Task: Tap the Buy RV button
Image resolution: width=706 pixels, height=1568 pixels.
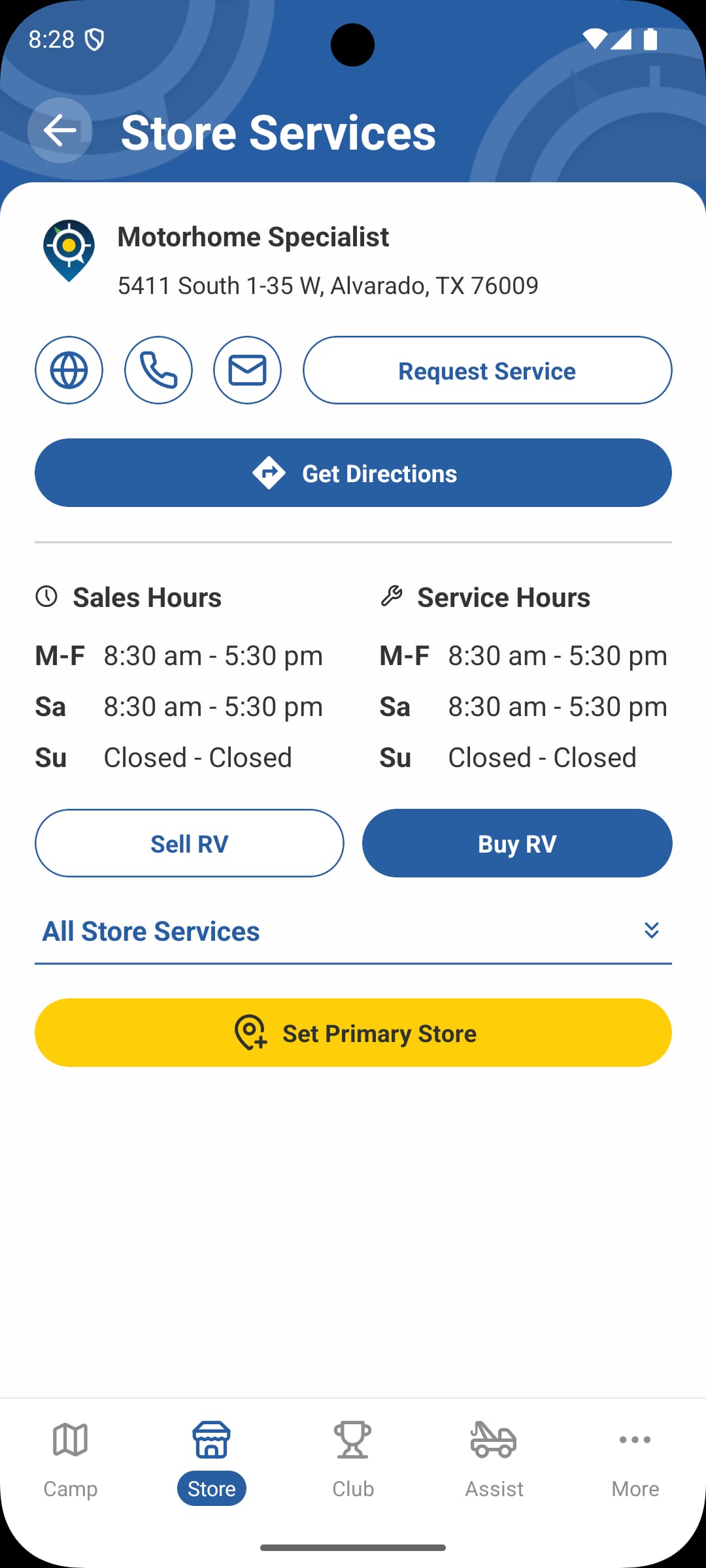Action: pos(517,843)
